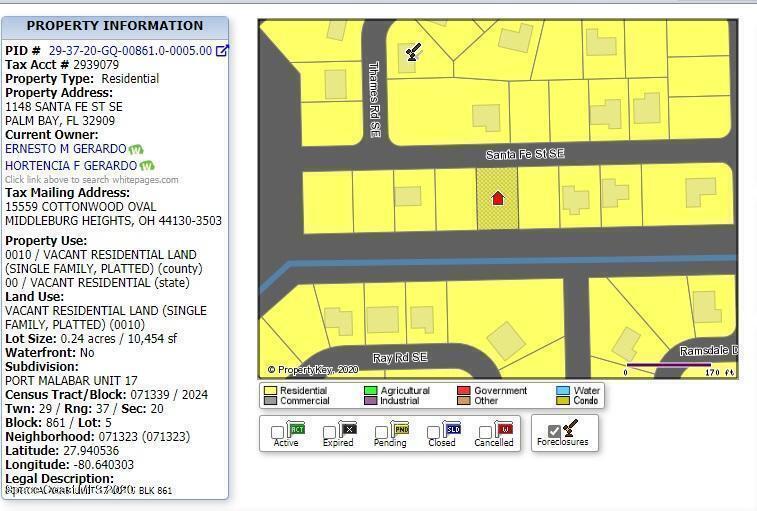Open the PID 29-37-20-GQ-00861.0-0005.00 link
This screenshot has width=757, height=511.
click(x=130, y=51)
